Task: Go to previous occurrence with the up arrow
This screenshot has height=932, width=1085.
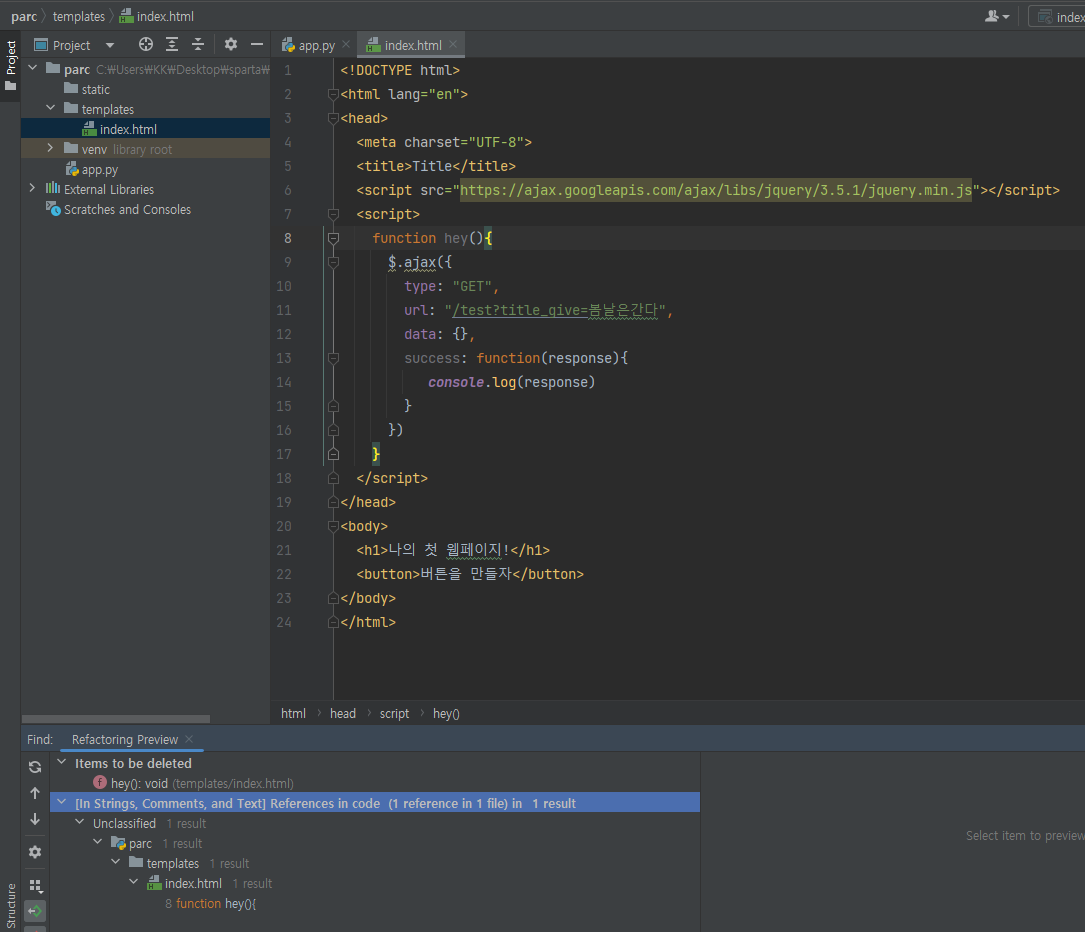Action: pyautogui.click(x=35, y=793)
